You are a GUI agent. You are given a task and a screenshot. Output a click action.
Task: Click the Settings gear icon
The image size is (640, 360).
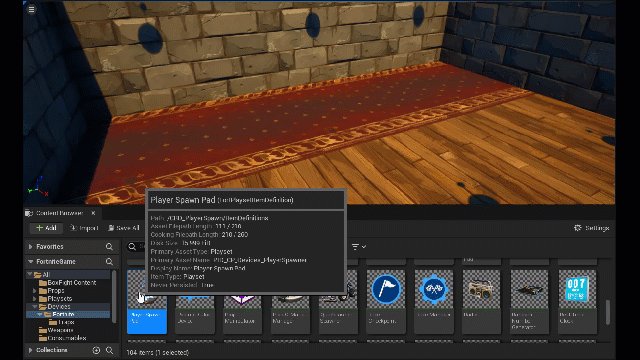(x=578, y=228)
